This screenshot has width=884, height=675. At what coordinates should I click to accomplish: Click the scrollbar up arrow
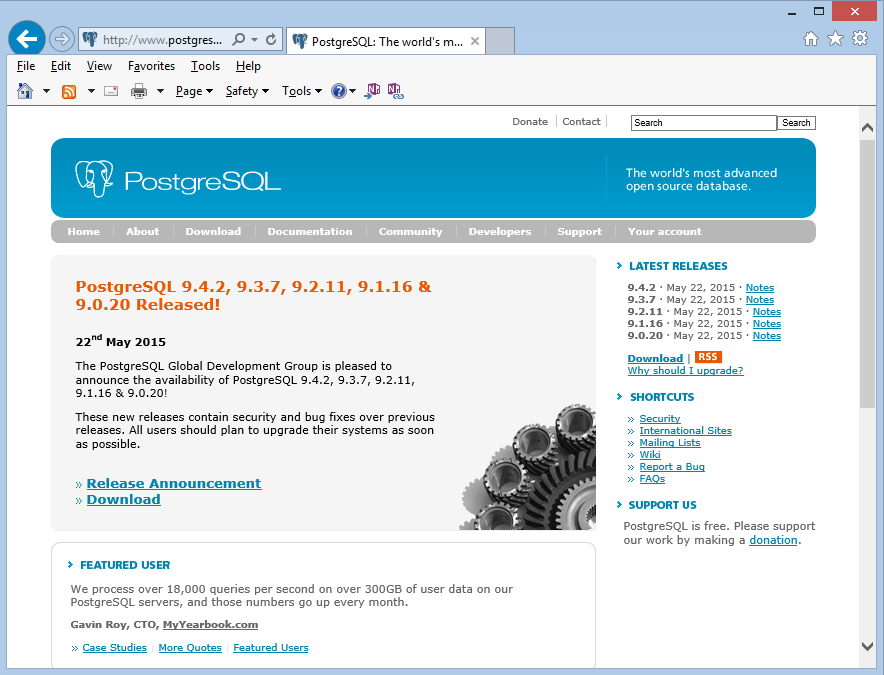click(x=867, y=128)
